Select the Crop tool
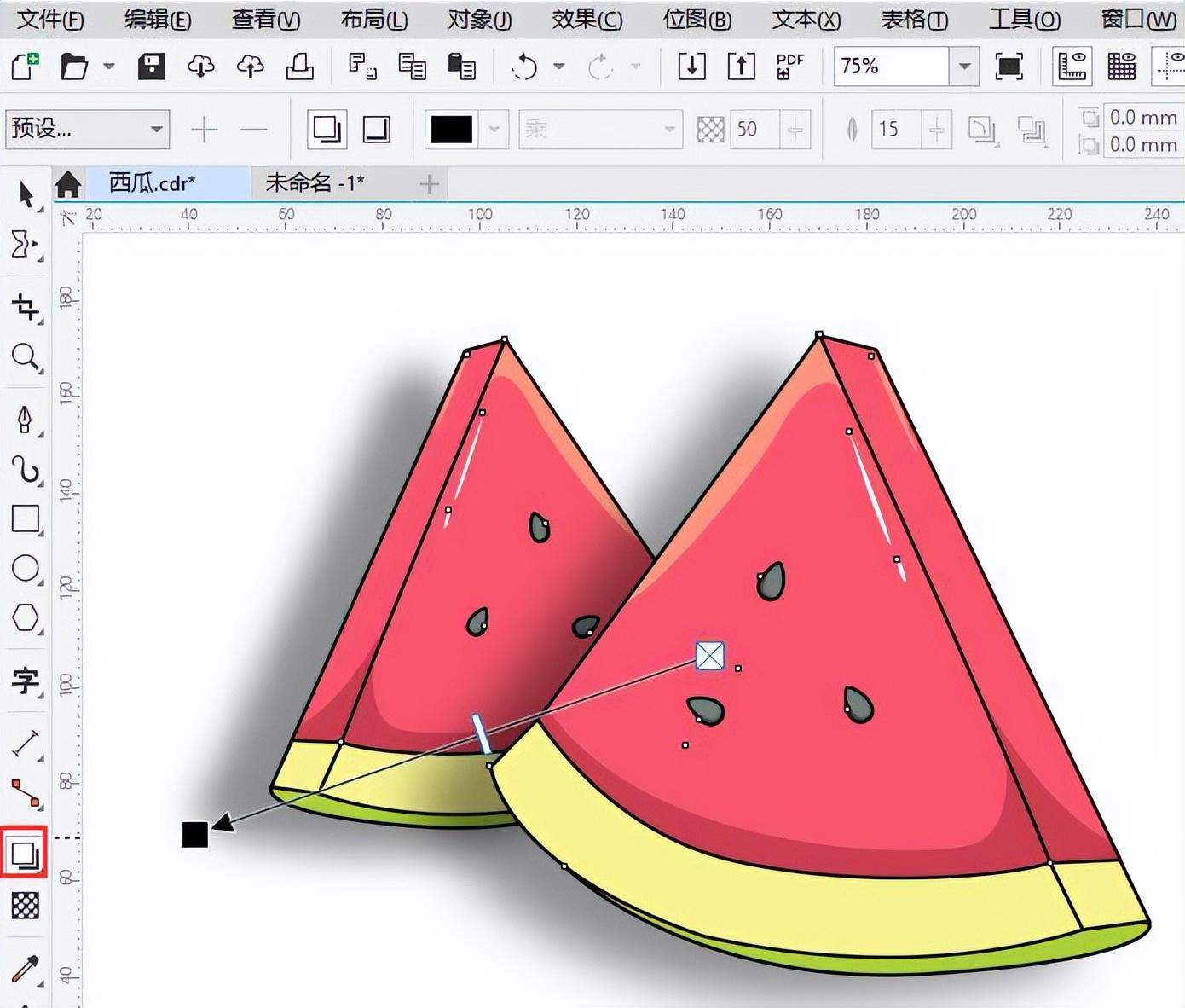1185x1008 pixels. (x=26, y=308)
